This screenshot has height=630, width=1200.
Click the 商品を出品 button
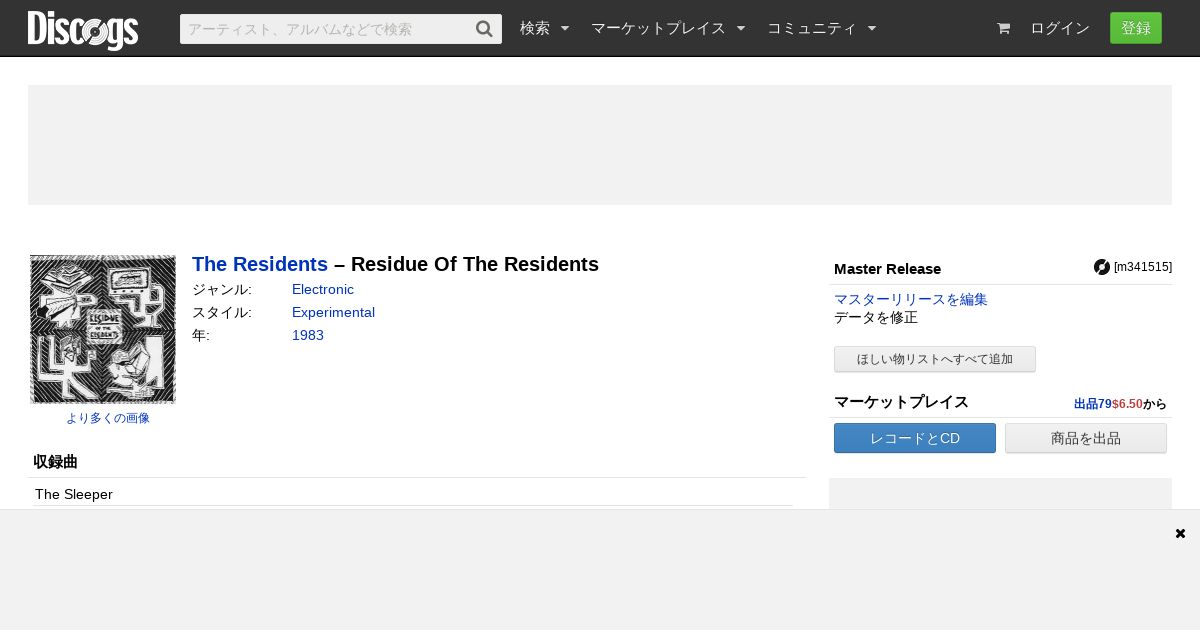[x=1086, y=438]
